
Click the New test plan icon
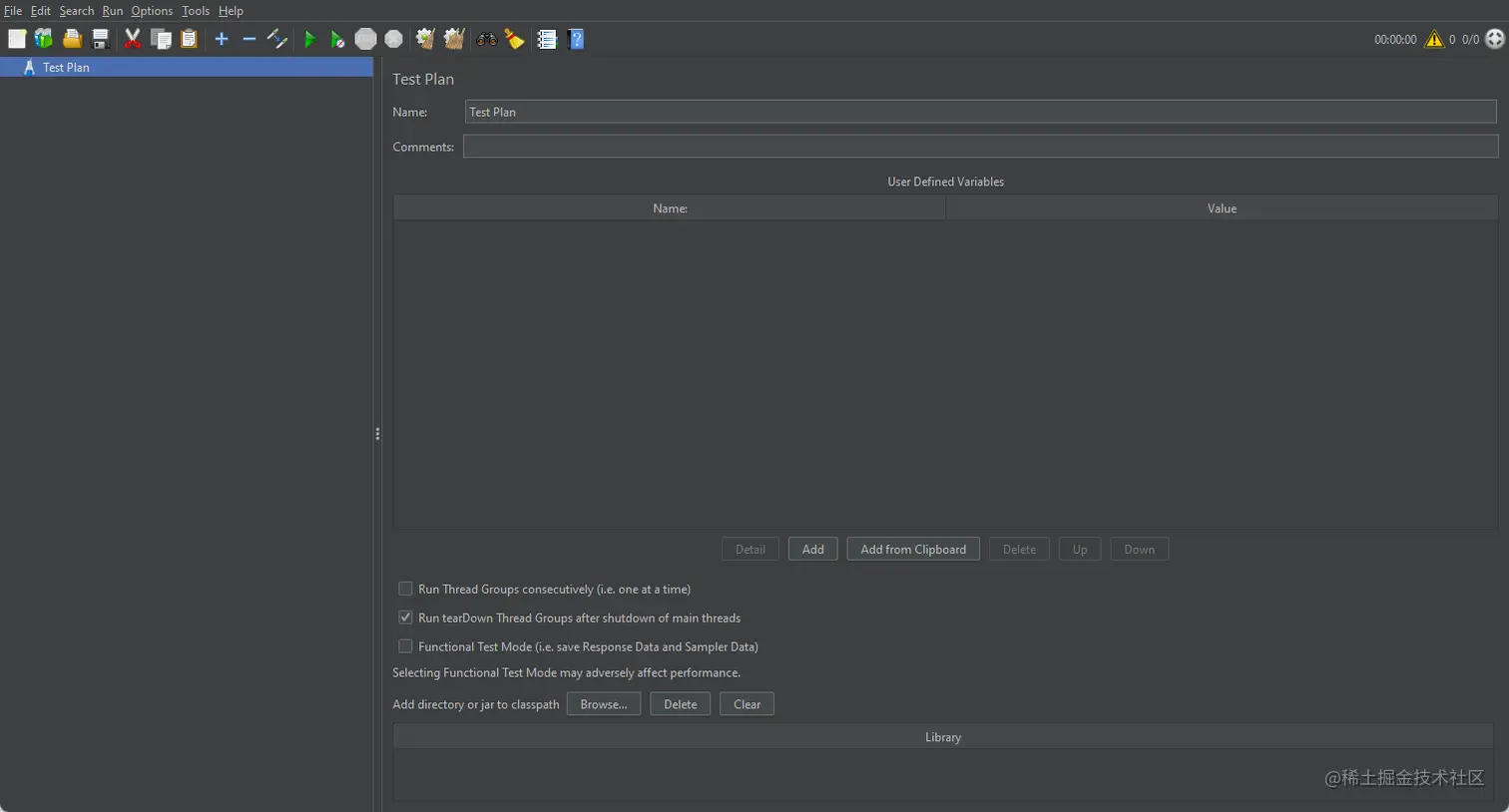pos(17,39)
